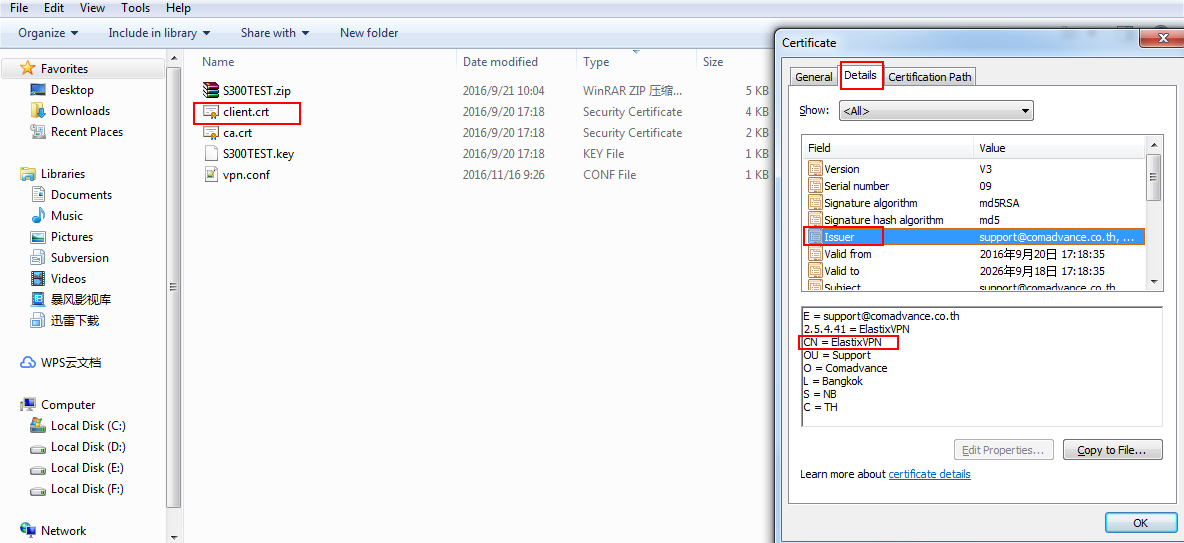Select the Signature hash algorithm row
This screenshot has width=1184, height=543.
pyautogui.click(x=974, y=220)
